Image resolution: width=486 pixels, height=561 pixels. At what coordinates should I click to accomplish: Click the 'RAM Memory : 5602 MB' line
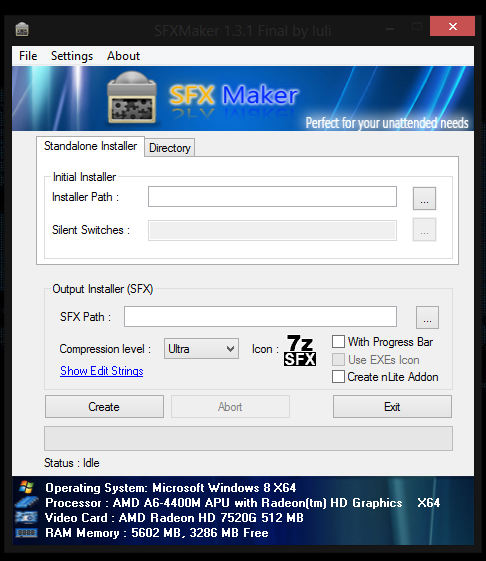[157, 533]
